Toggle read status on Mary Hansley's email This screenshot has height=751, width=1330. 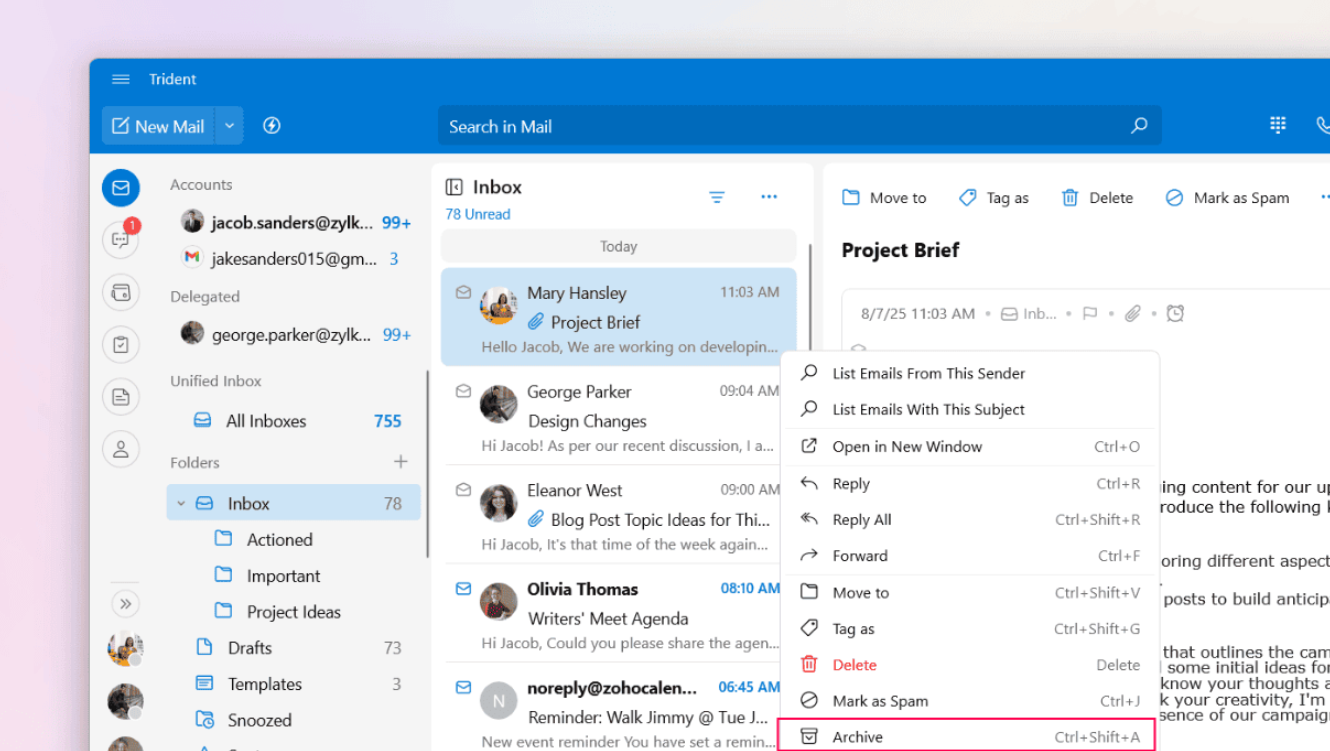coord(463,293)
